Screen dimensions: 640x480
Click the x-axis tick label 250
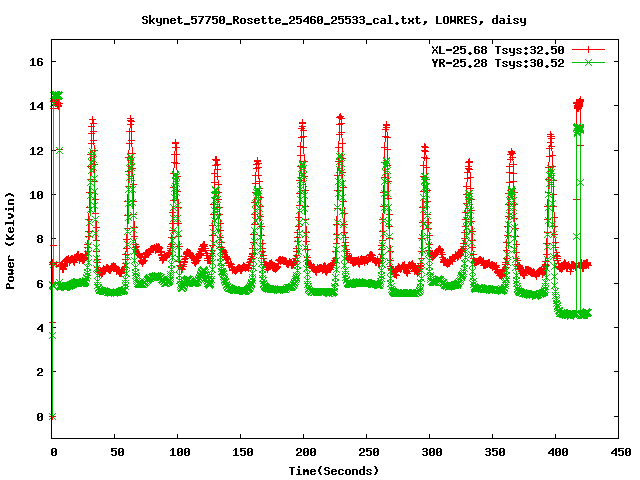369,452
